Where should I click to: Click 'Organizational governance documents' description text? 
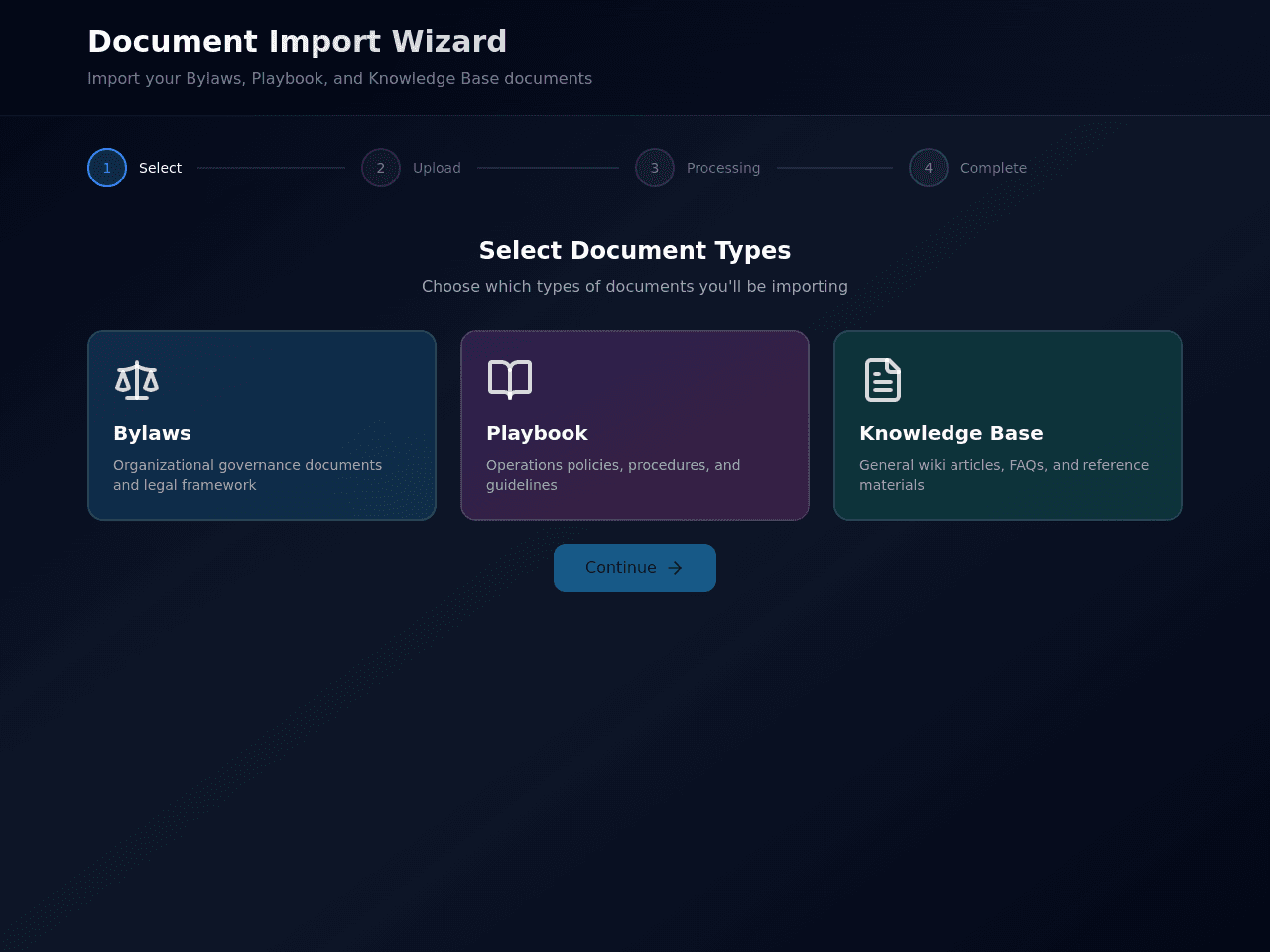click(x=247, y=475)
